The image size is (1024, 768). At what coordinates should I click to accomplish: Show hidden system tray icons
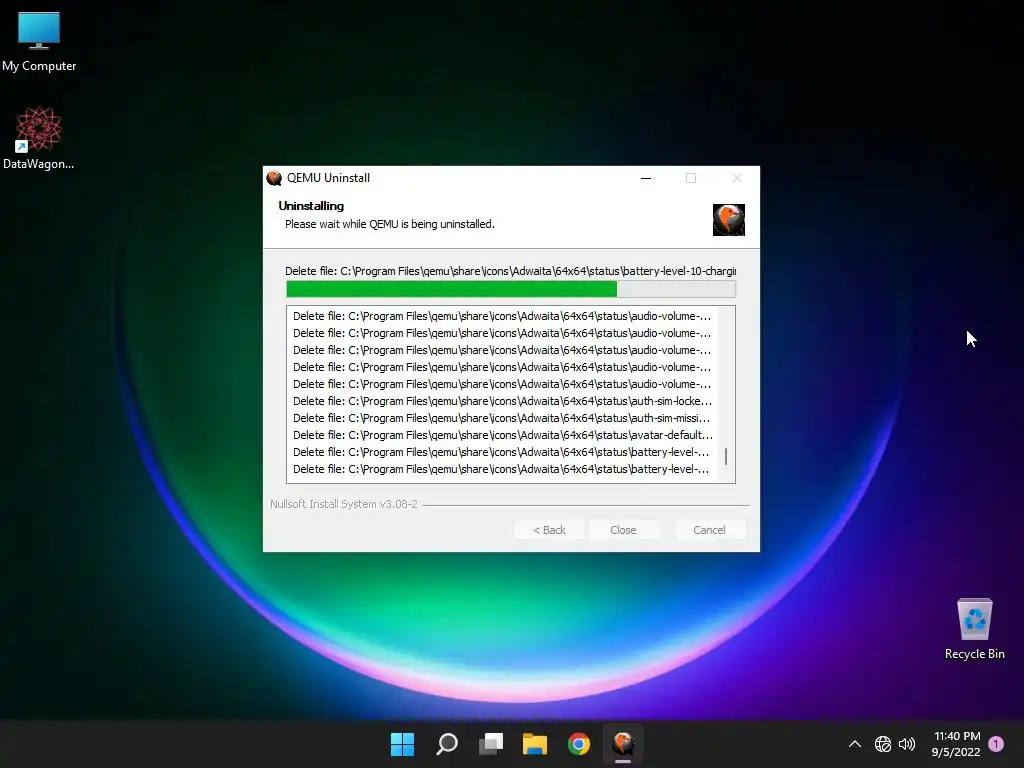[855, 744]
